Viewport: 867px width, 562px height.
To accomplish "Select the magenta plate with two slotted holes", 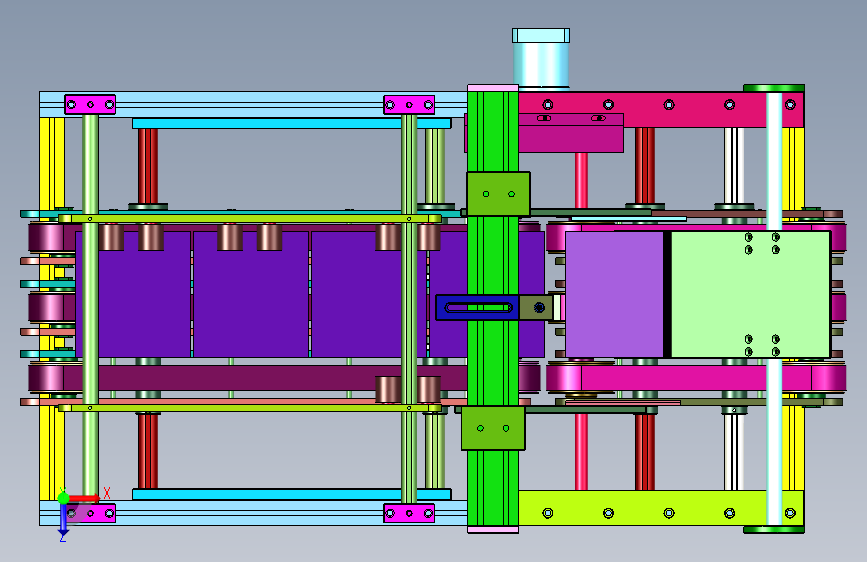I will pyautogui.click(x=571, y=133).
